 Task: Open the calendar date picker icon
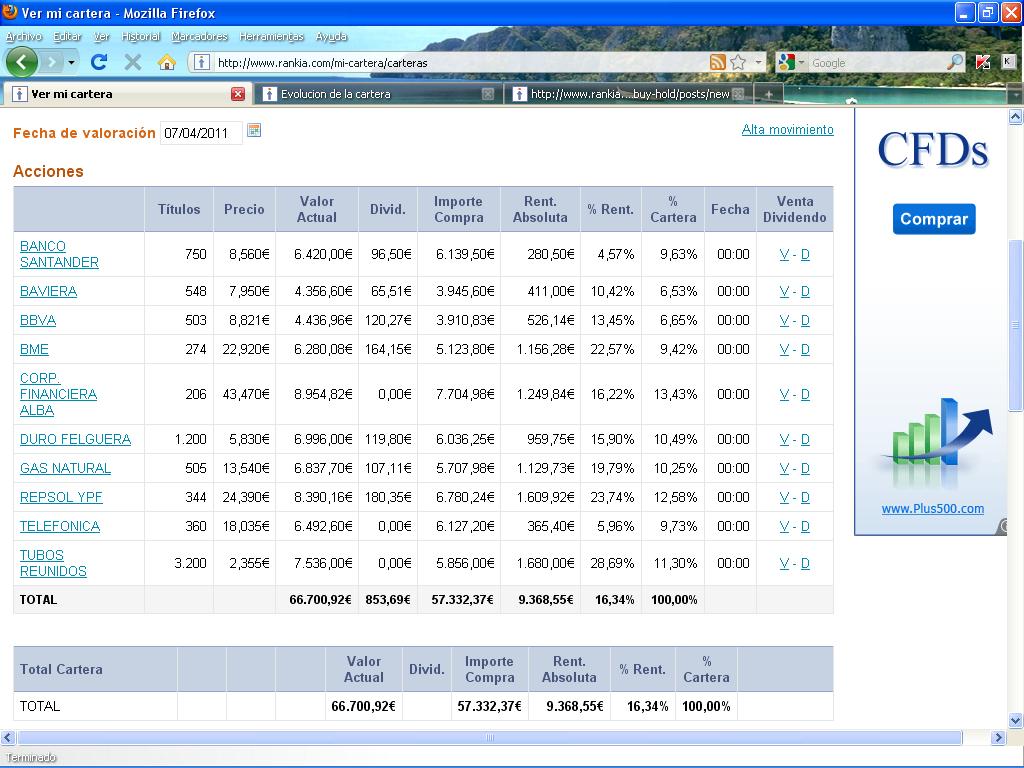(x=254, y=130)
